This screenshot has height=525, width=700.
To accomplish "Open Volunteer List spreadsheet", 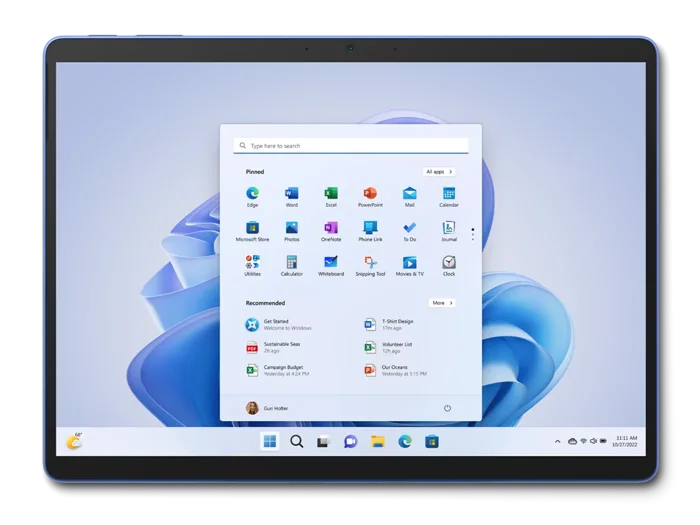I will (x=388, y=347).
